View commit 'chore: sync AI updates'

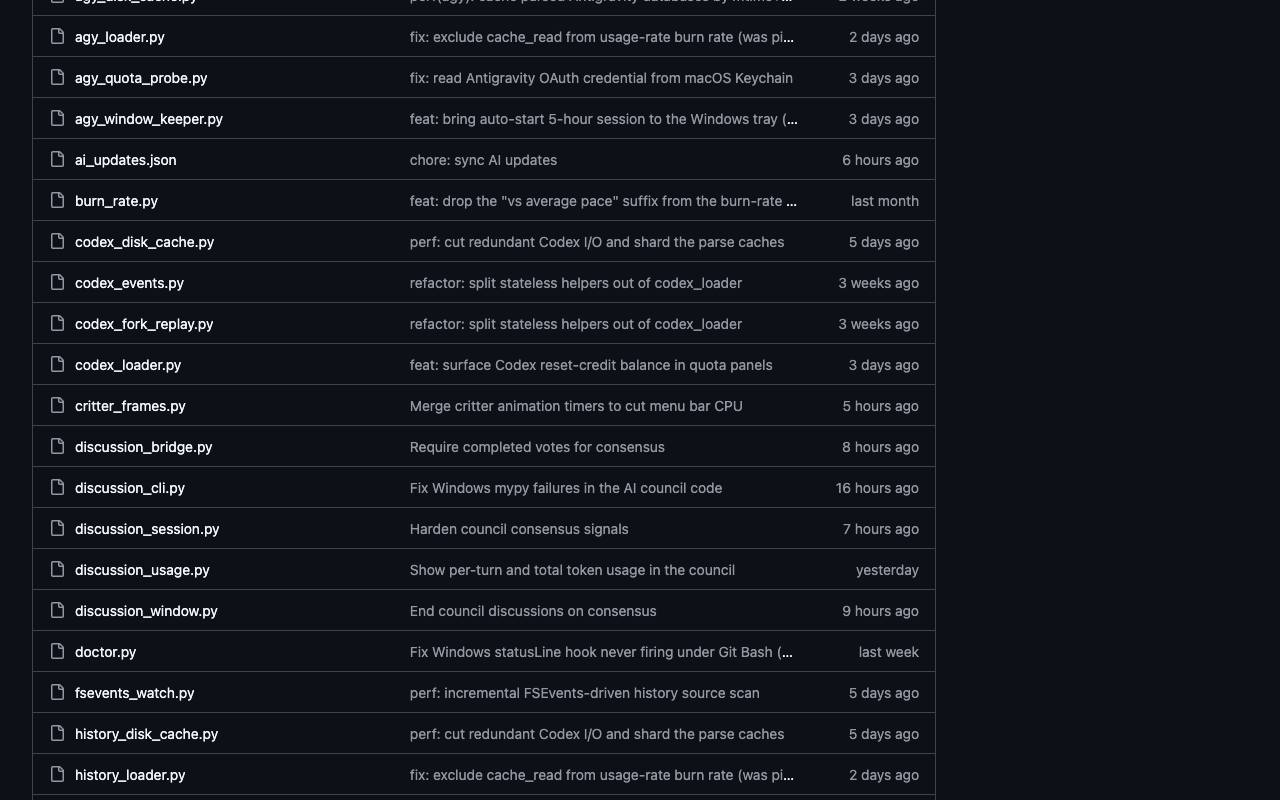click(x=483, y=160)
